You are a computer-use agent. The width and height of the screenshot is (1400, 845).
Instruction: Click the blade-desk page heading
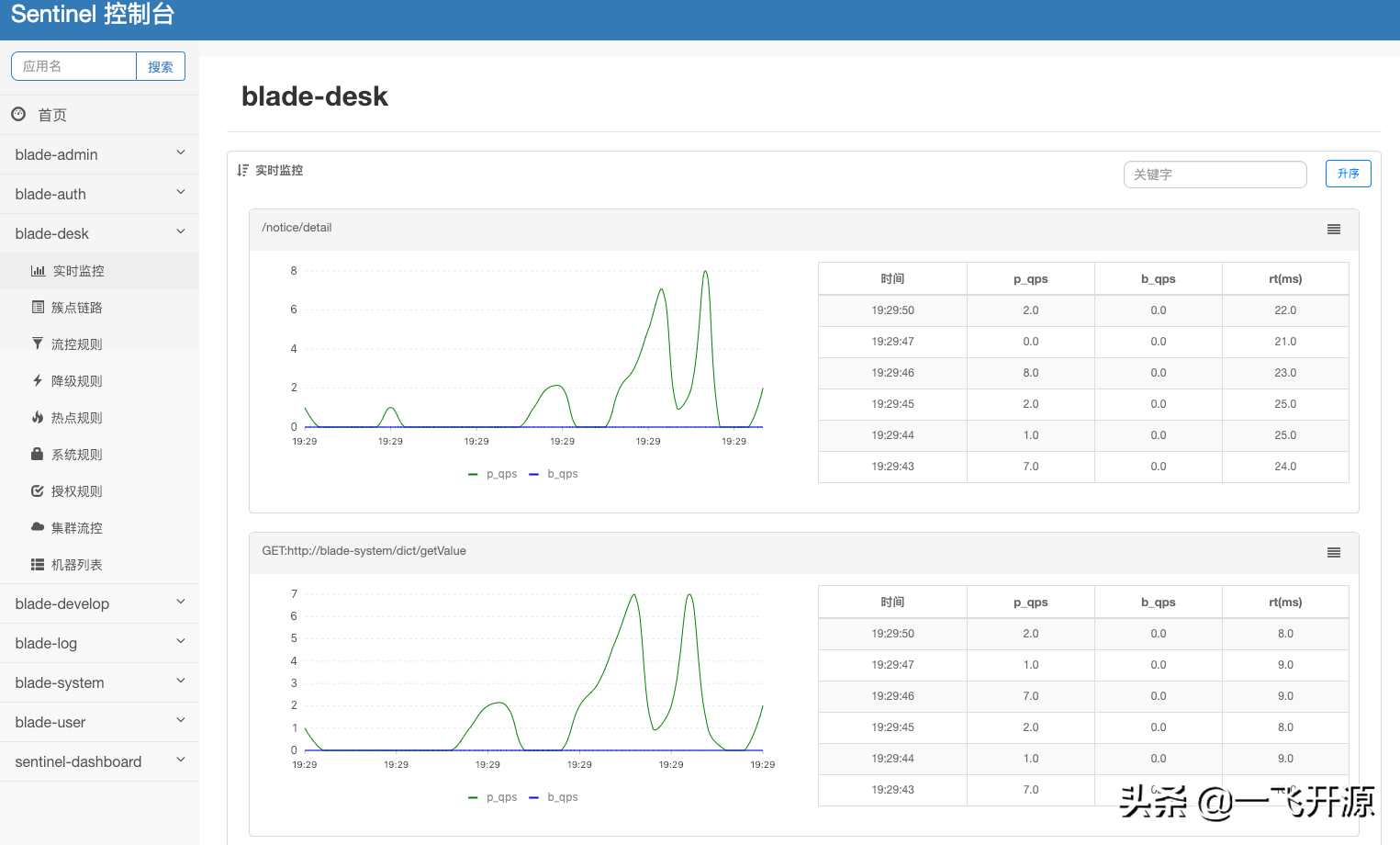(x=314, y=96)
